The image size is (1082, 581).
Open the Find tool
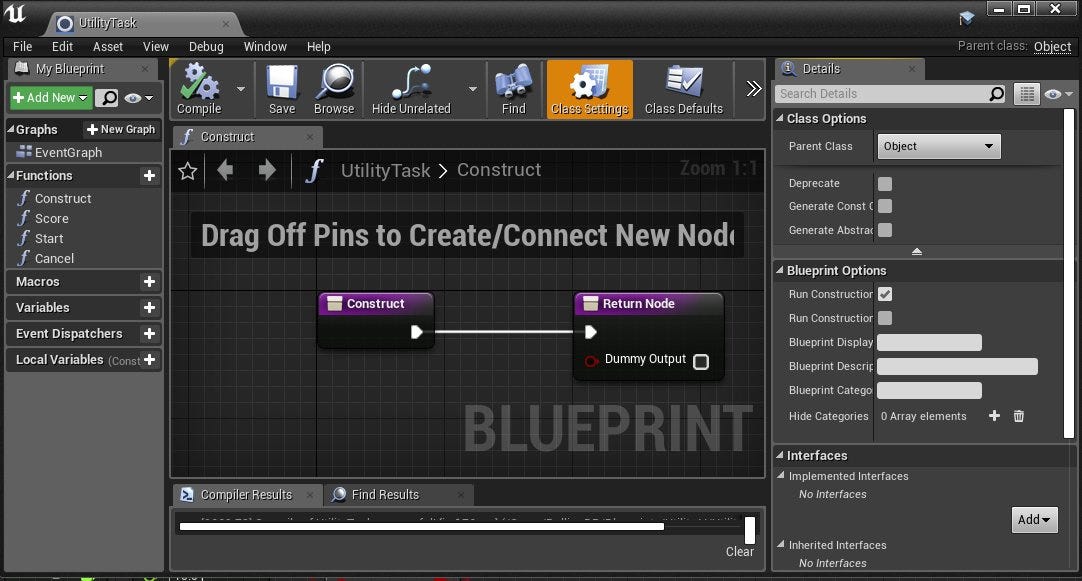[513, 88]
